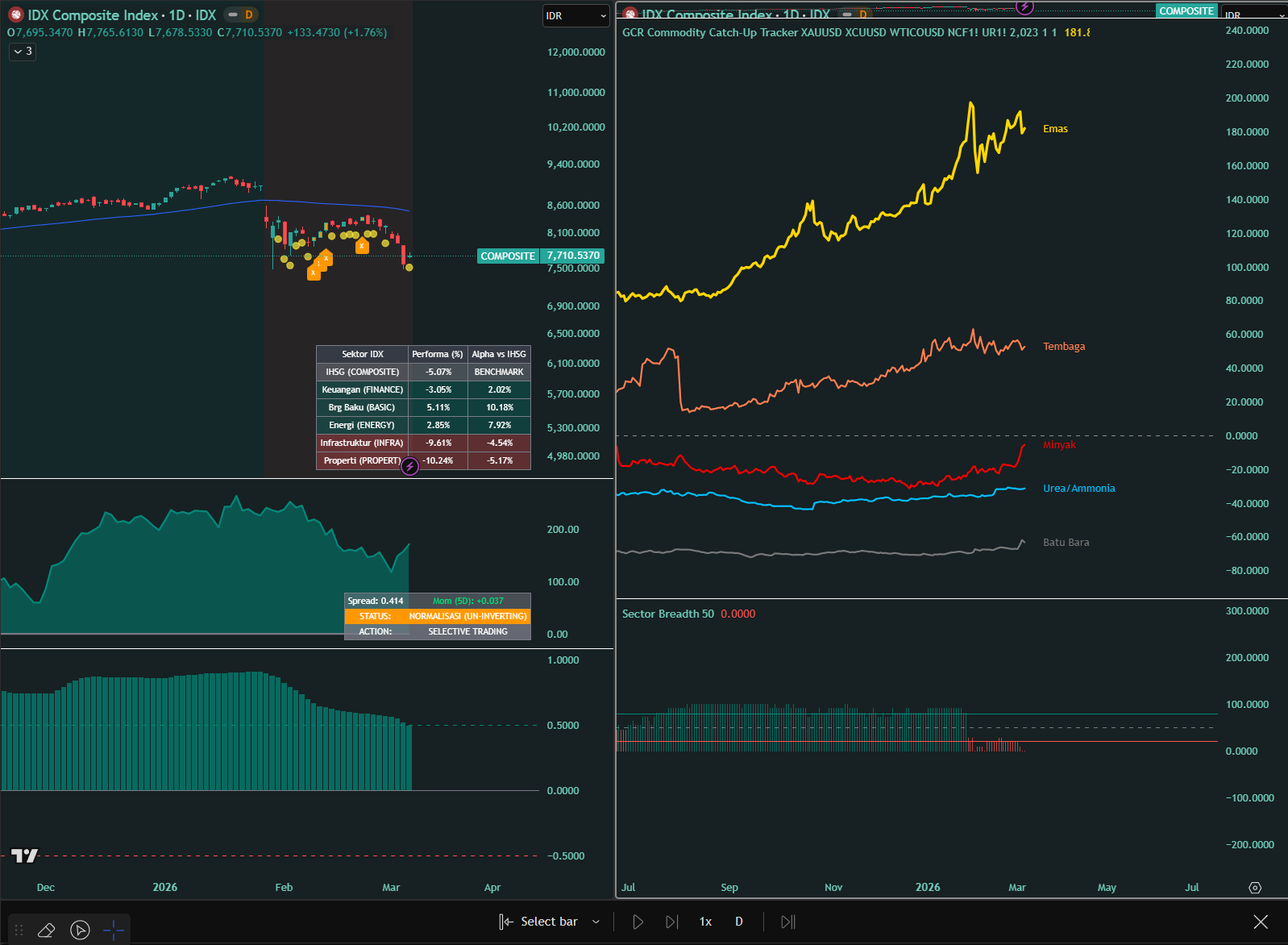
Task: Expand the collapsed indicators legend showing 3
Action: point(23,52)
